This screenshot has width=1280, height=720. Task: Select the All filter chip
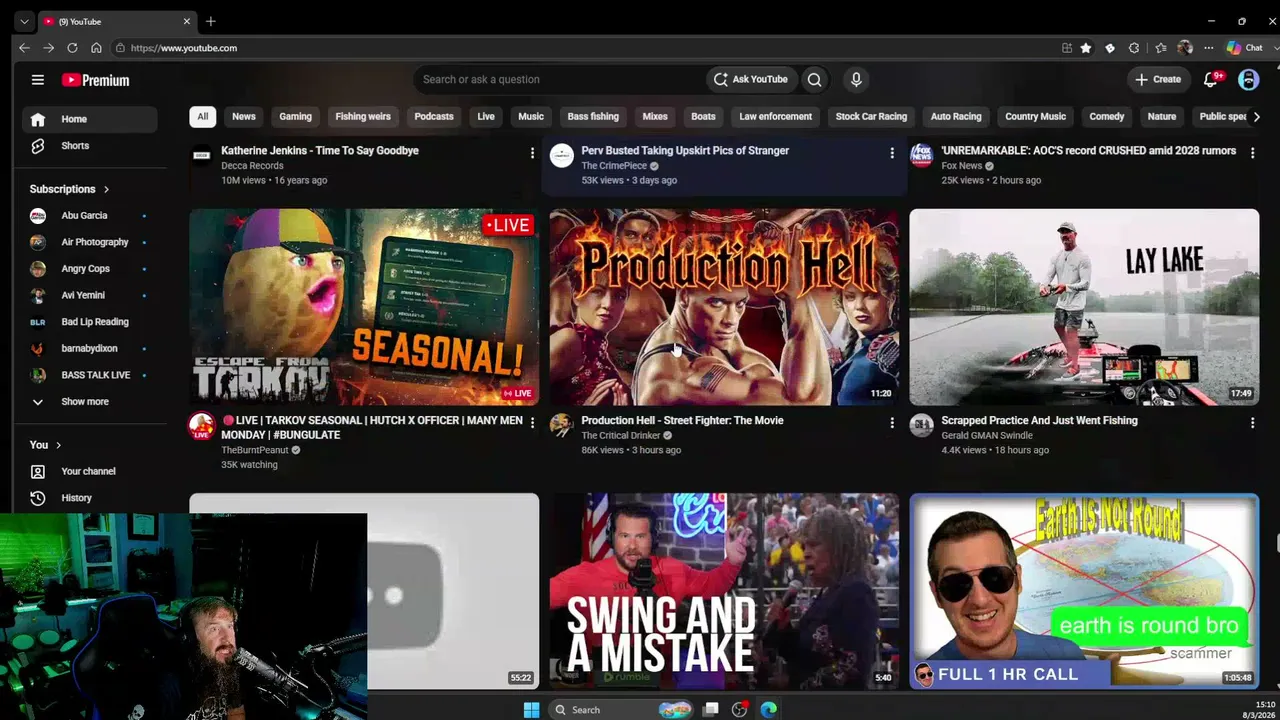pyautogui.click(x=203, y=117)
